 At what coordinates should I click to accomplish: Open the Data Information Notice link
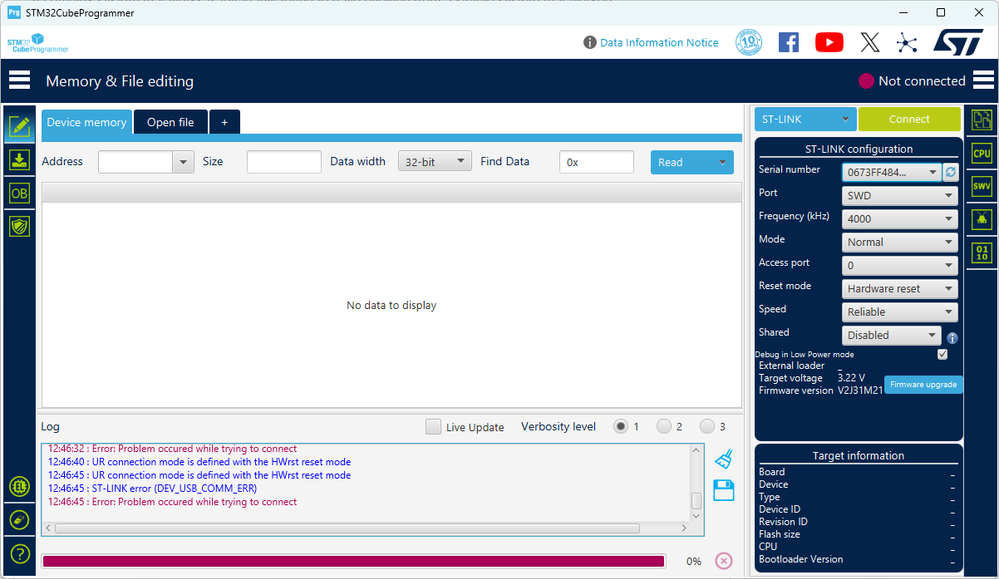pos(659,43)
